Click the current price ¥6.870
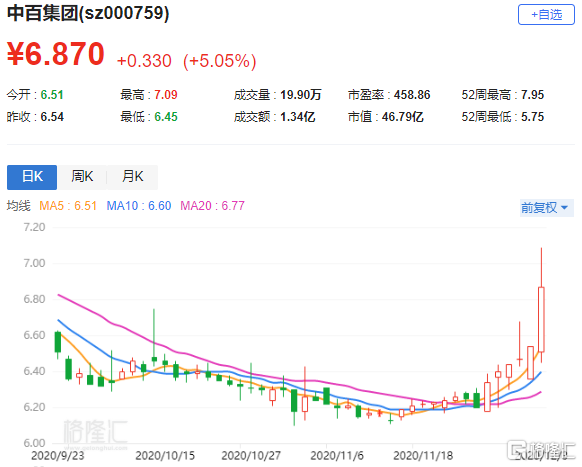582x467 pixels. (x=56, y=54)
